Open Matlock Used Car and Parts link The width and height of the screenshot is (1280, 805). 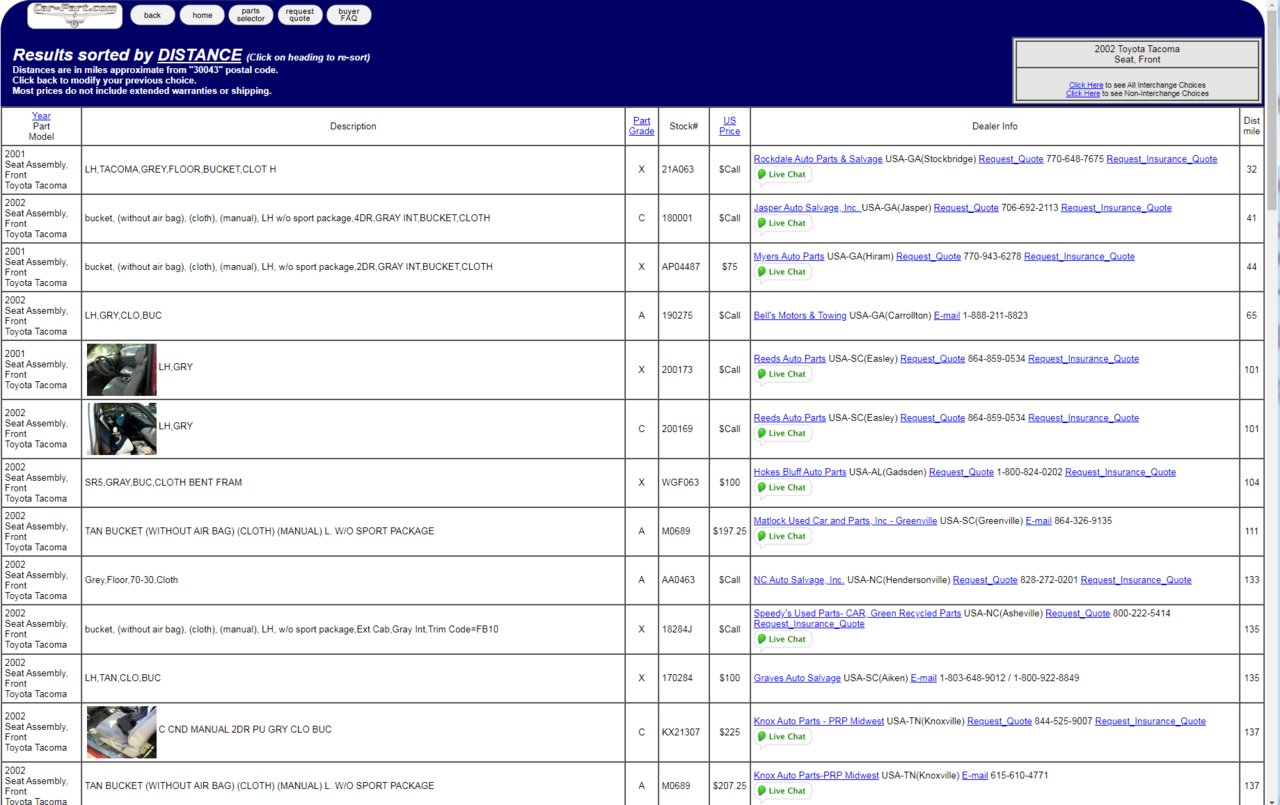pyautogui.click(x=845, y=521)
